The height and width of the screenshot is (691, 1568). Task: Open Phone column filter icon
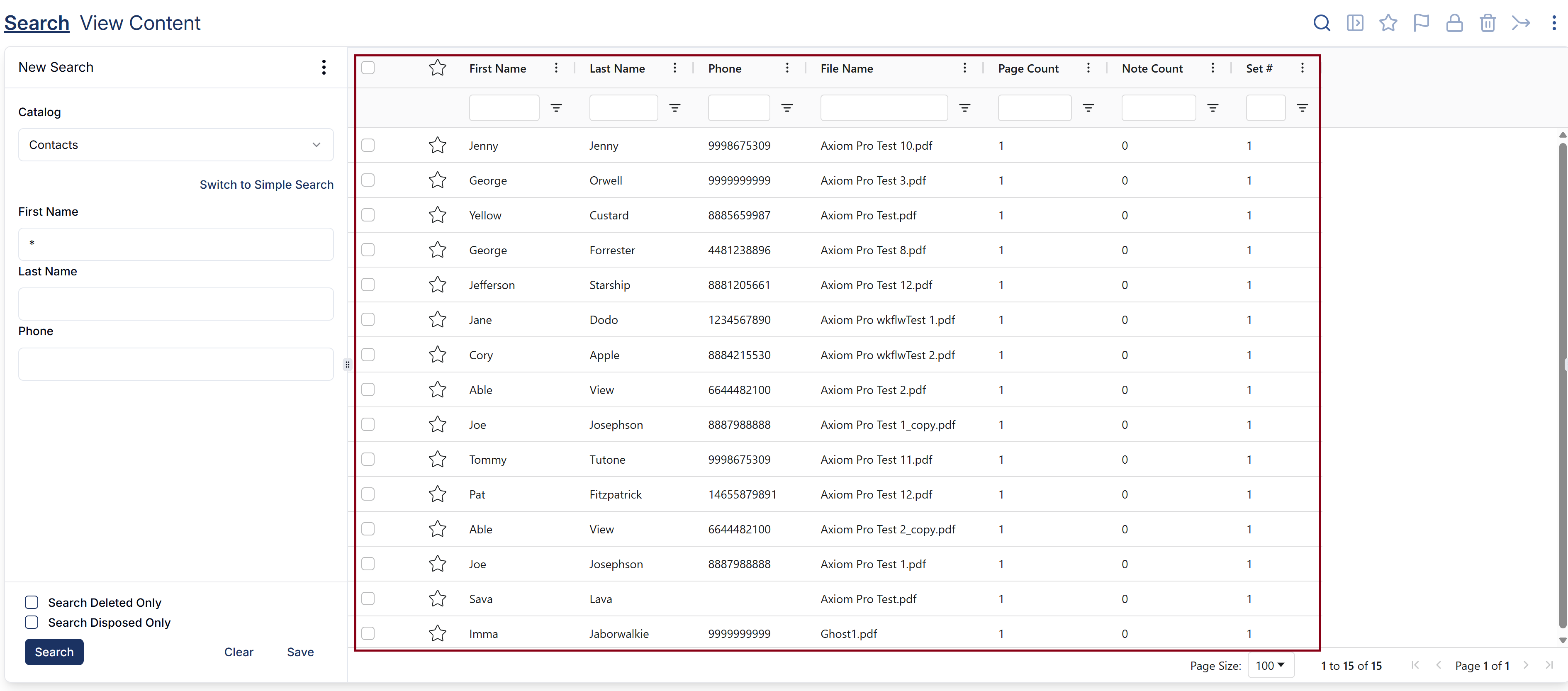coord(787,108)
